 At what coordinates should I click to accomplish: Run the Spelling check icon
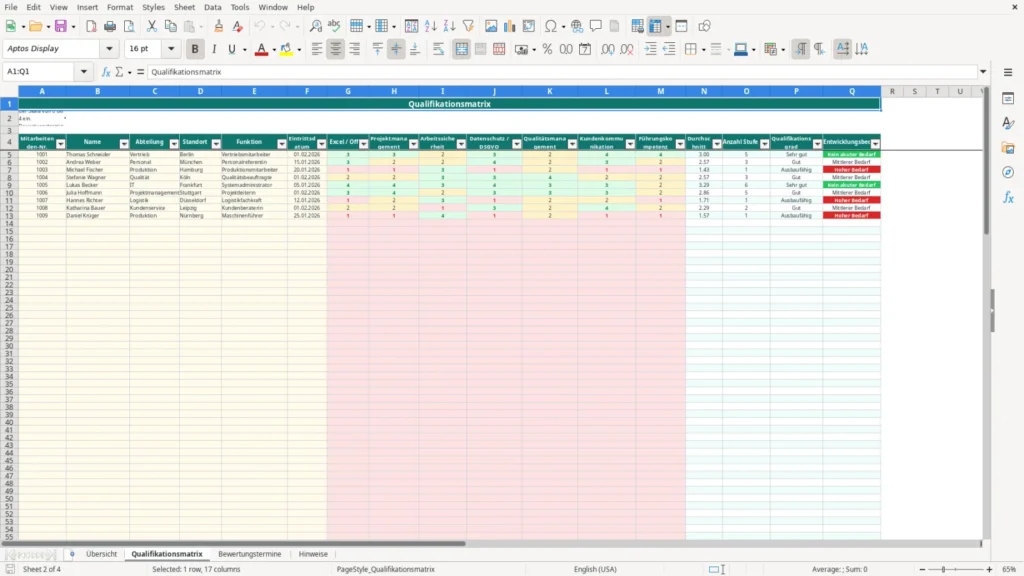[334, 26]
